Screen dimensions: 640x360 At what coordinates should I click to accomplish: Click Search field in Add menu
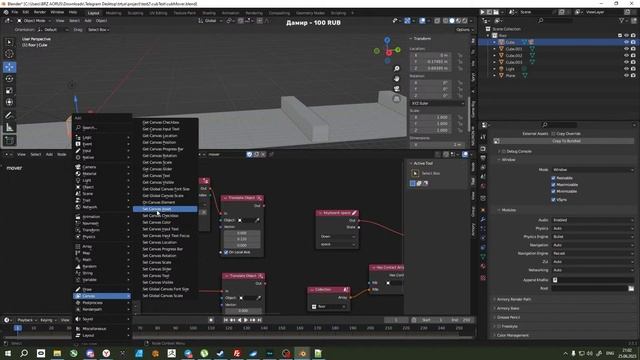point(102,128)
